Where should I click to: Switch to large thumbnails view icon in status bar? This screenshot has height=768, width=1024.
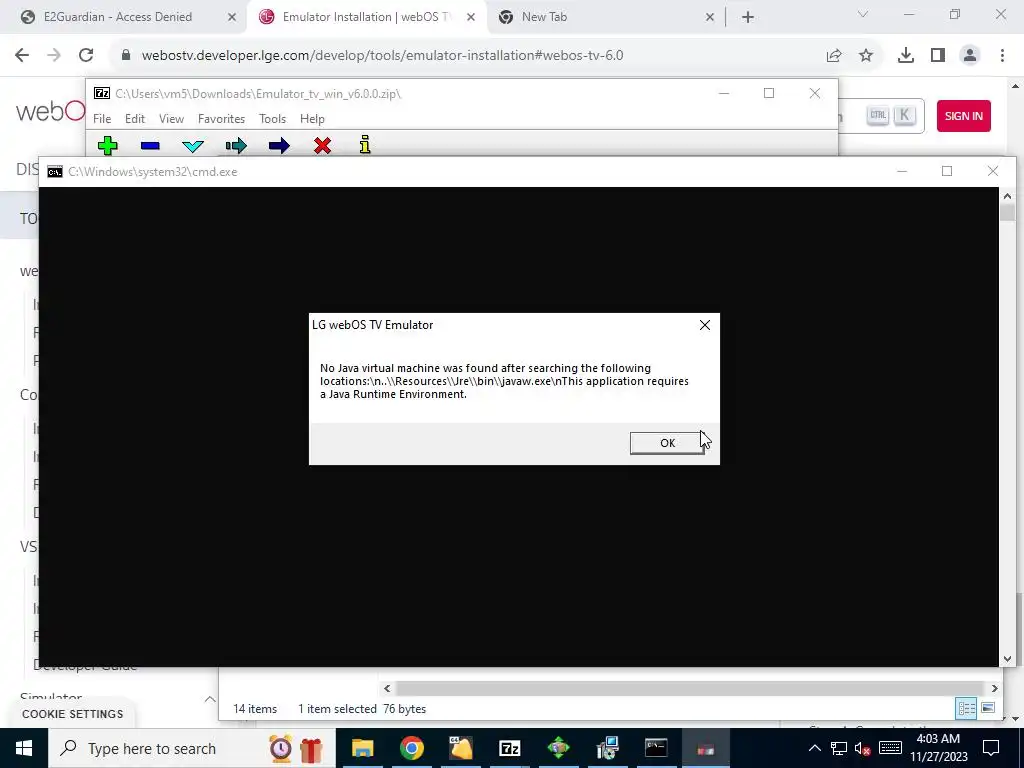[988, 709]
